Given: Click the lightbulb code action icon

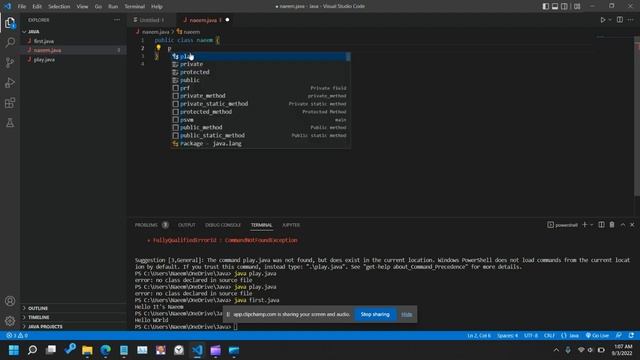Looking at the screenshot, I should (x=158, y=48).
